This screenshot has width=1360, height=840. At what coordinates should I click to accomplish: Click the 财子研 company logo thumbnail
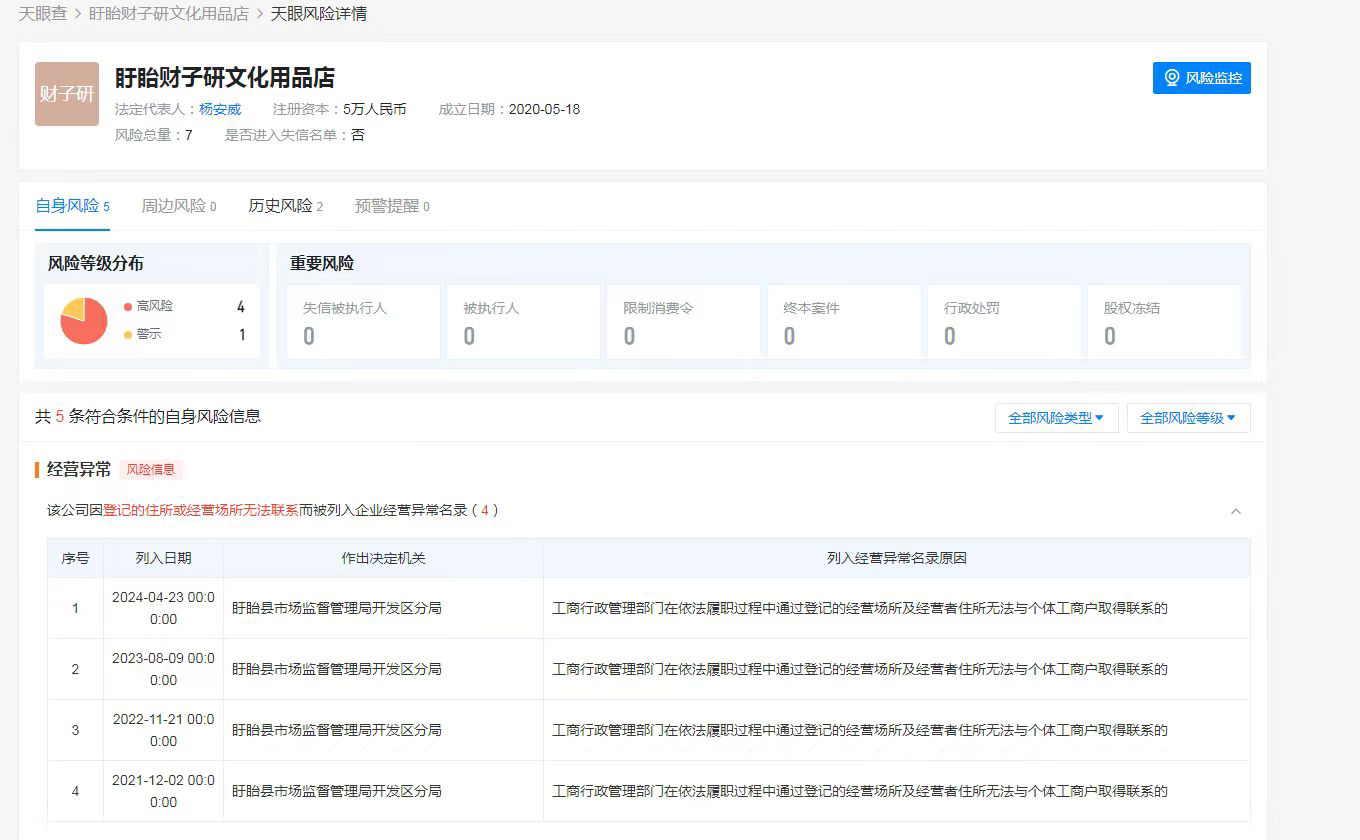click(x=67, y=94)
